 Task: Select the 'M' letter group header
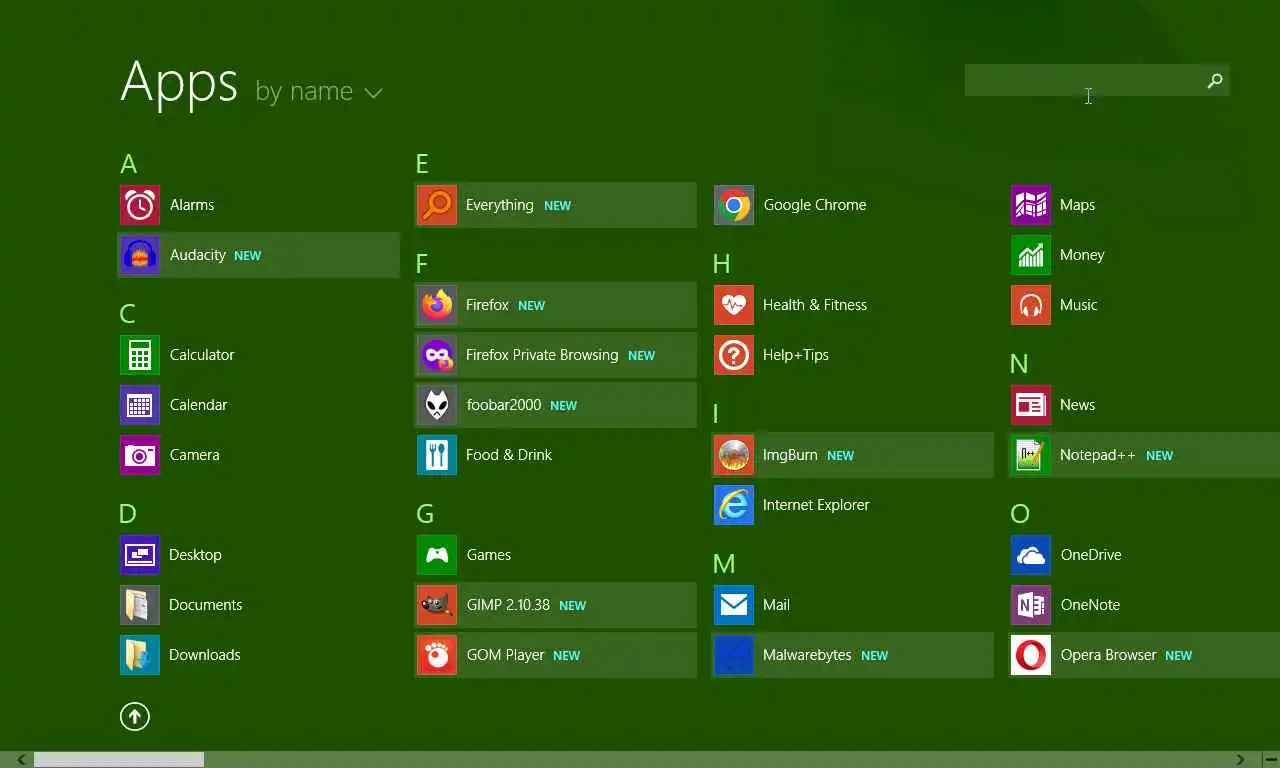(724, 564)
